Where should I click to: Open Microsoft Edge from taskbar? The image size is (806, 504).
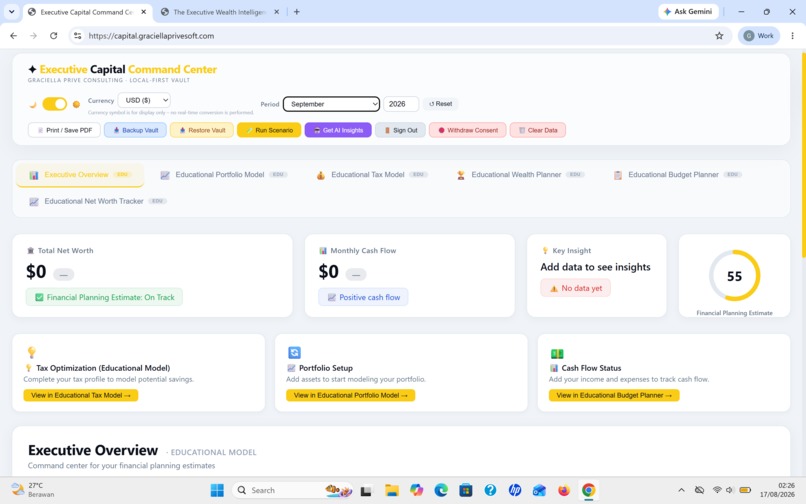[x=441, y=490]
